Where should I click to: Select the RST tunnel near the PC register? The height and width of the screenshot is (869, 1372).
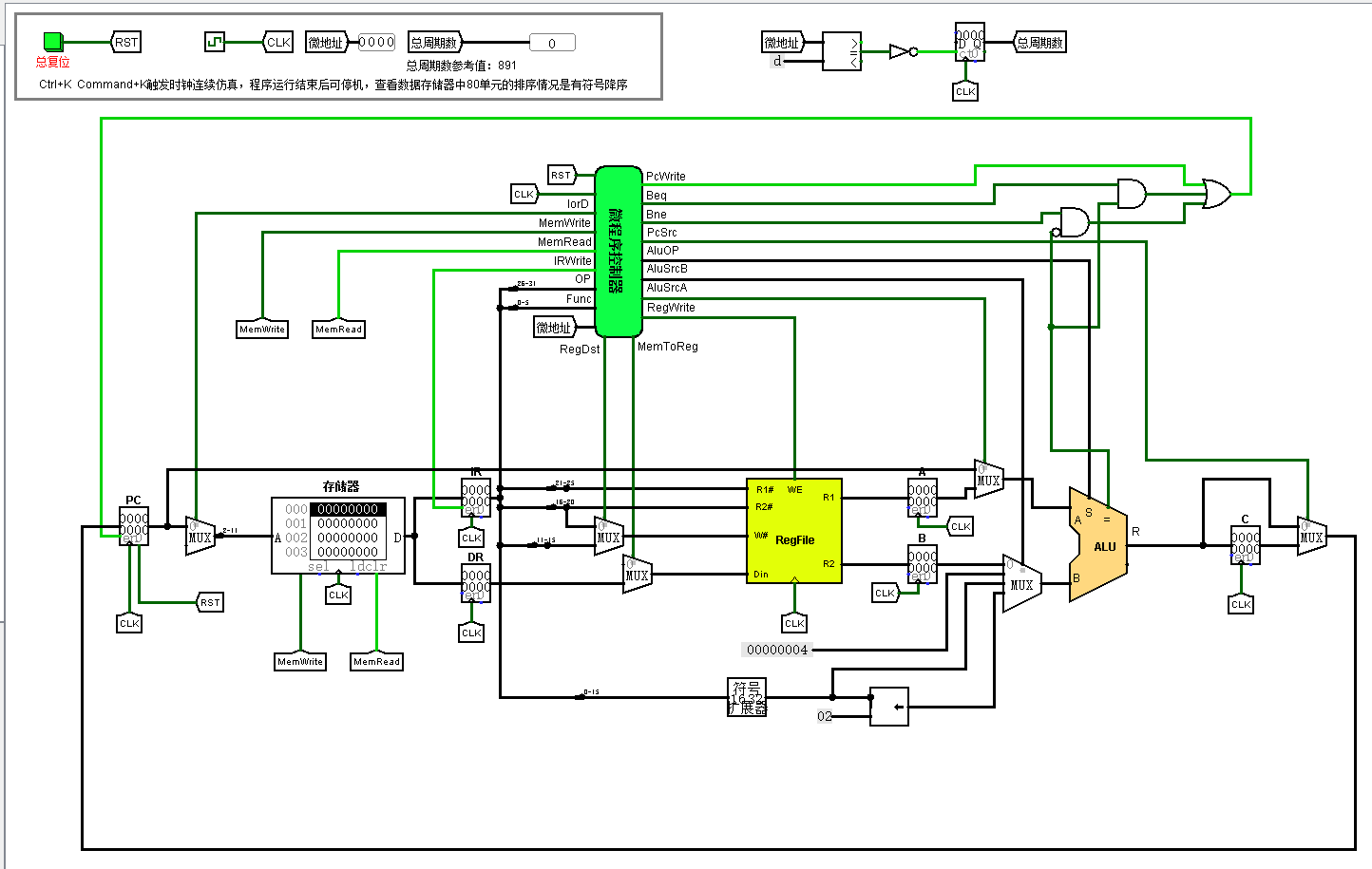pos(210,602)
